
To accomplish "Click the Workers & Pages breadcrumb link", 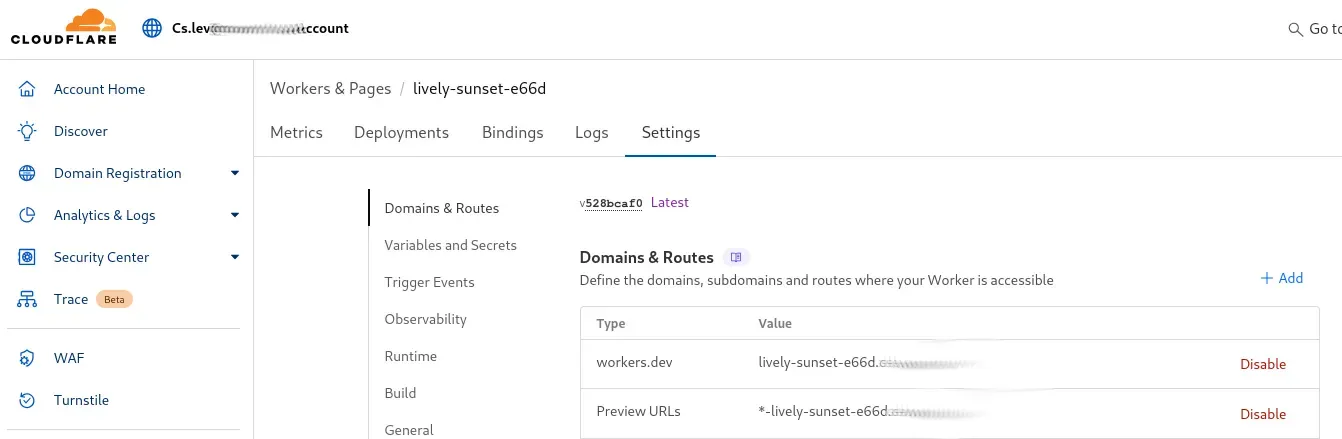I will 330,88.
